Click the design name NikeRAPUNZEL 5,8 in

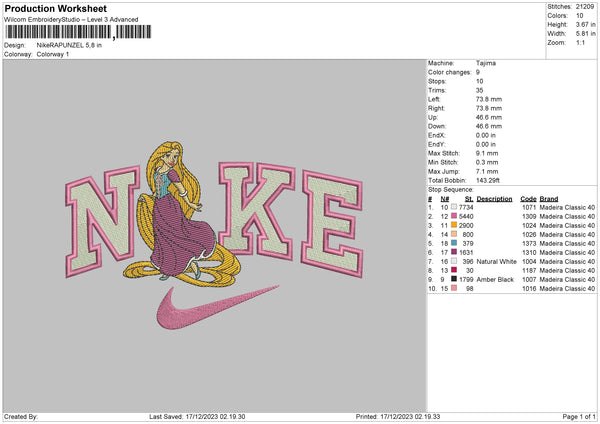(69, 45)
